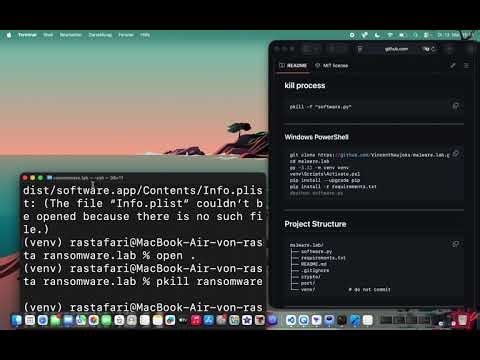Copy the pkill command code block
Image resolution: width=480 pixels, height=360 pixels.
point(455,106)
